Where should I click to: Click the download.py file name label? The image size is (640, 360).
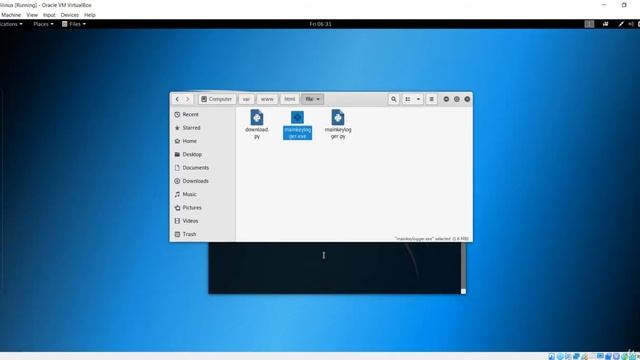(257, 133)
